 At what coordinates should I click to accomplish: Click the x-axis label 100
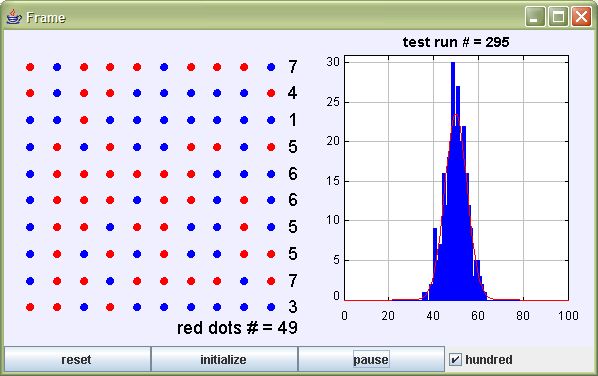568,315
